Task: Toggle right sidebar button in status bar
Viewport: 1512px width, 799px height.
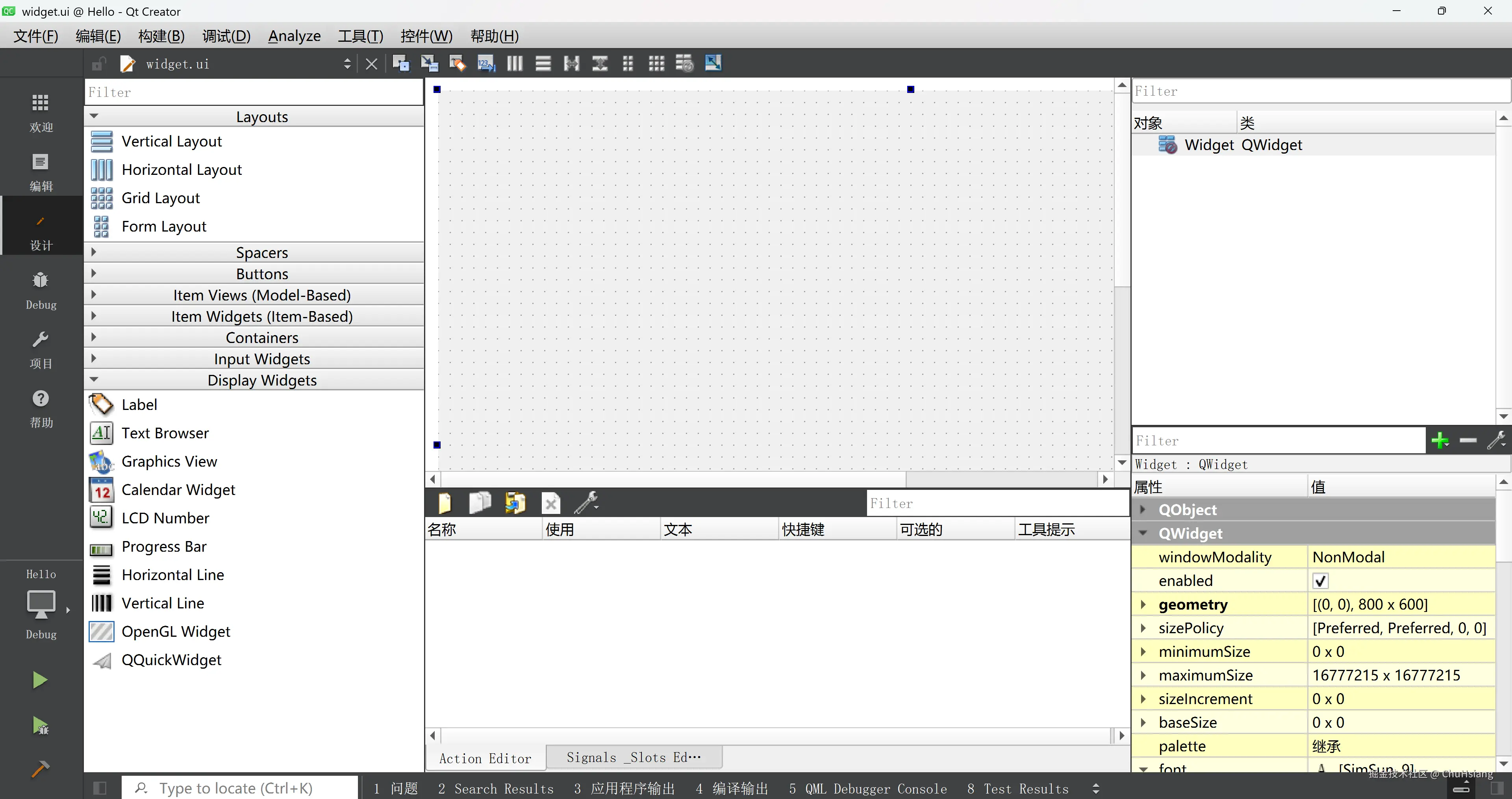Action: coord(1497,788)
